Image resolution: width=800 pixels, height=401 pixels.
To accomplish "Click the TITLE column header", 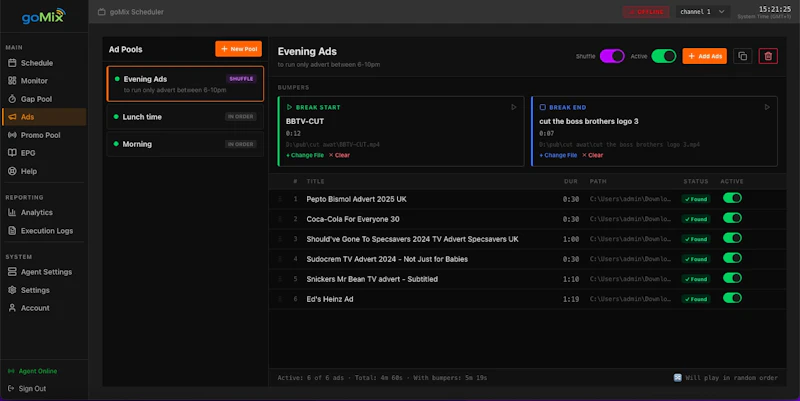I will pos(315,181).
